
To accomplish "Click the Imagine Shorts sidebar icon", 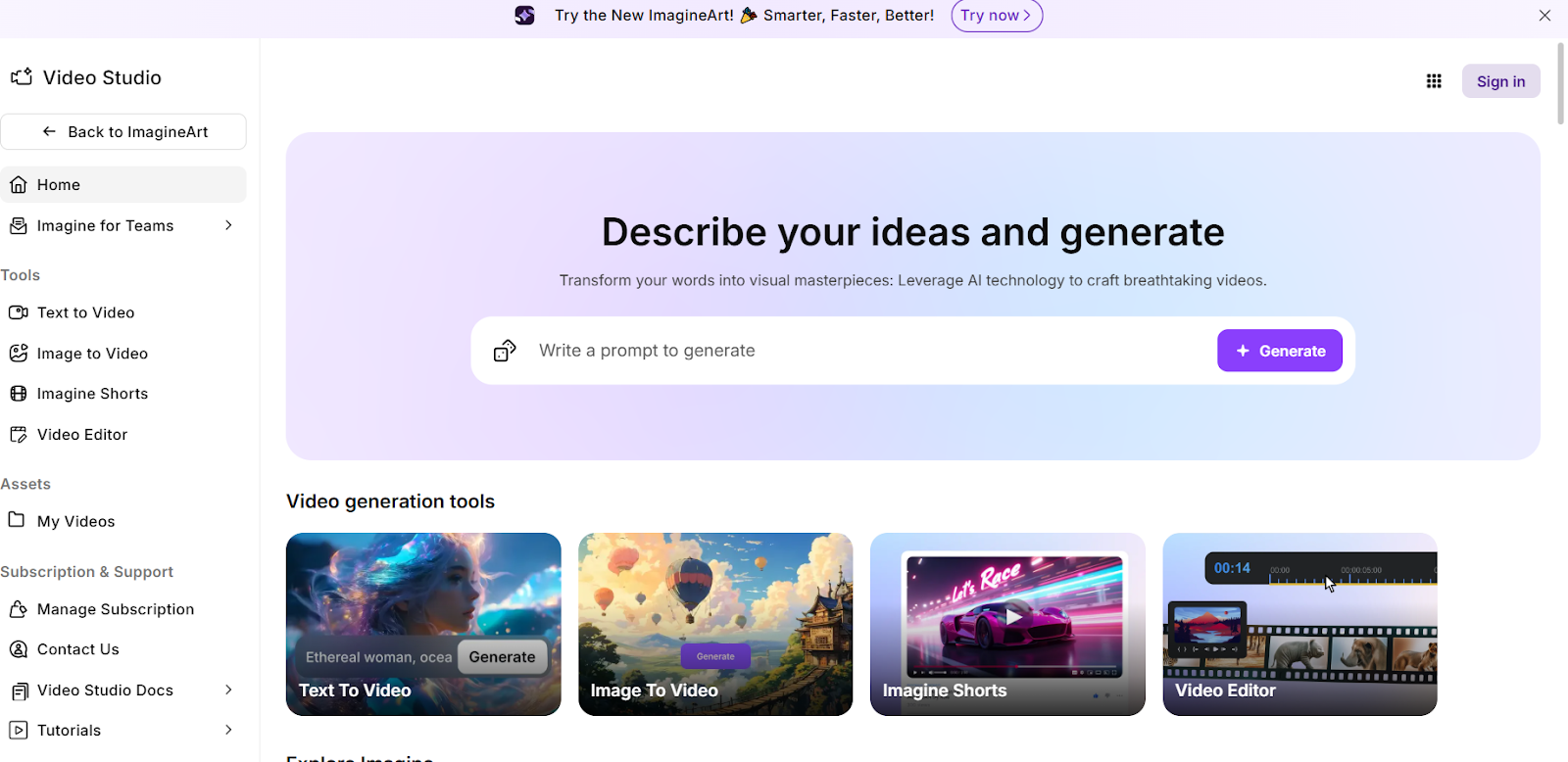I will tap(19, 394).
